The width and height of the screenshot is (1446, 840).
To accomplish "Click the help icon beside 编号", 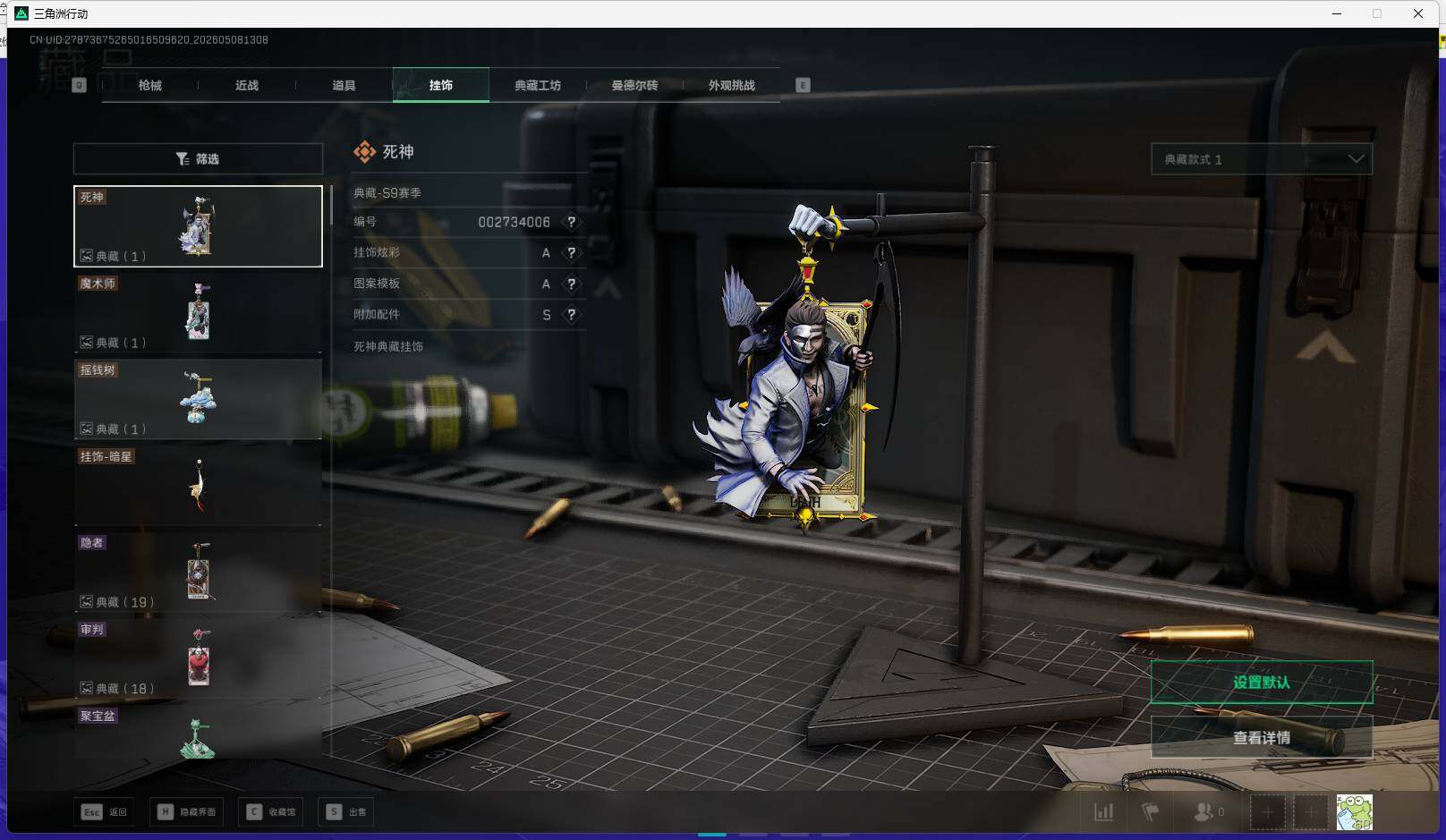I will [x=571, y=222].
